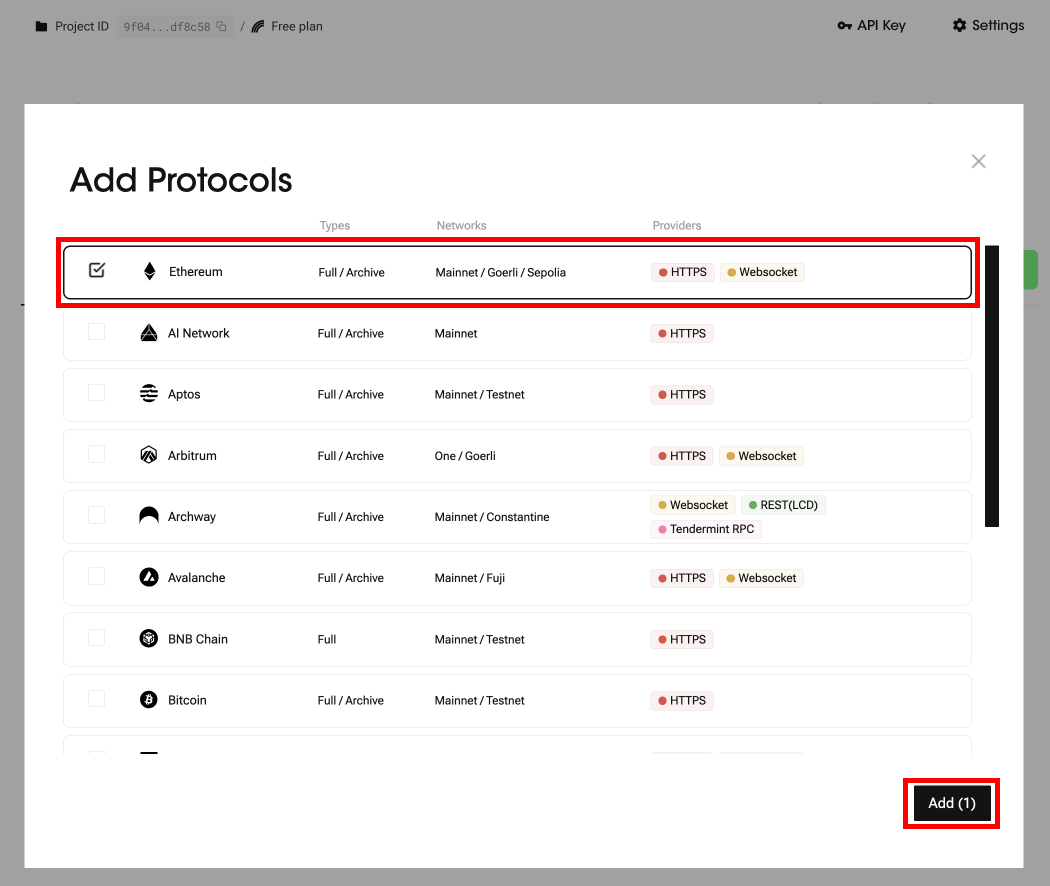1050x886 pixels.
Task: Click BNB Chain's 'Full' type text
Action: tap(327, 640)
